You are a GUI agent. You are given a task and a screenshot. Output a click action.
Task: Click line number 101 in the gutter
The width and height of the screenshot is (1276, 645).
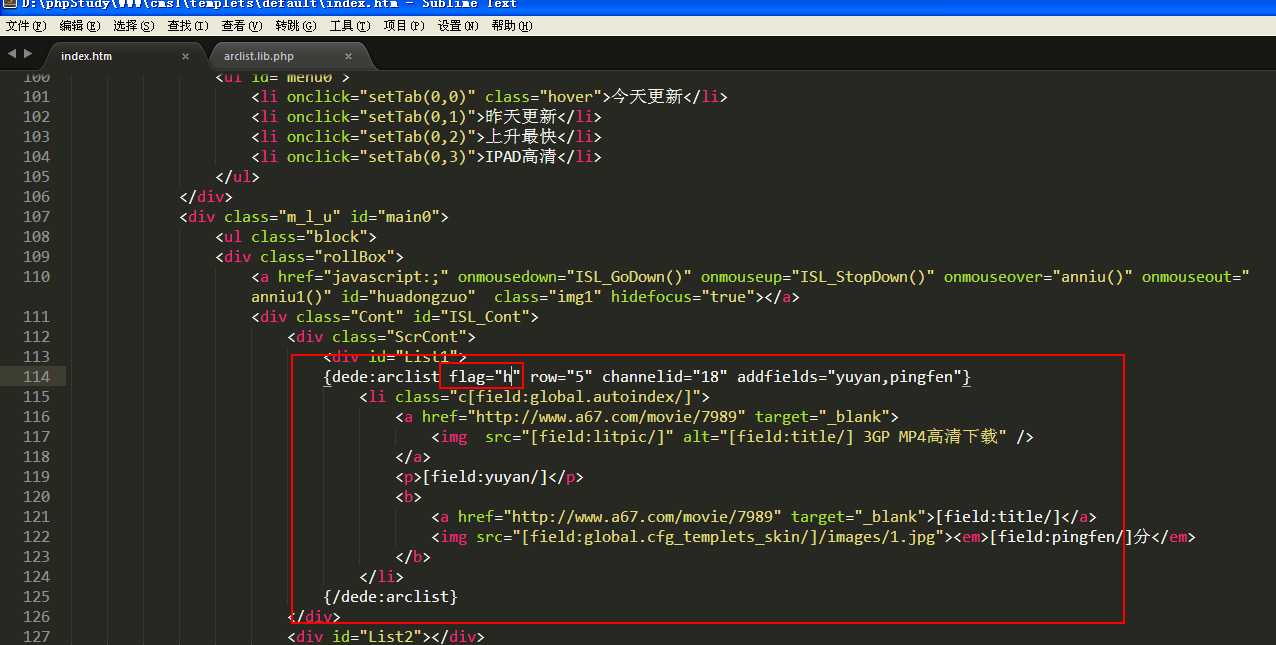(36, 97)
